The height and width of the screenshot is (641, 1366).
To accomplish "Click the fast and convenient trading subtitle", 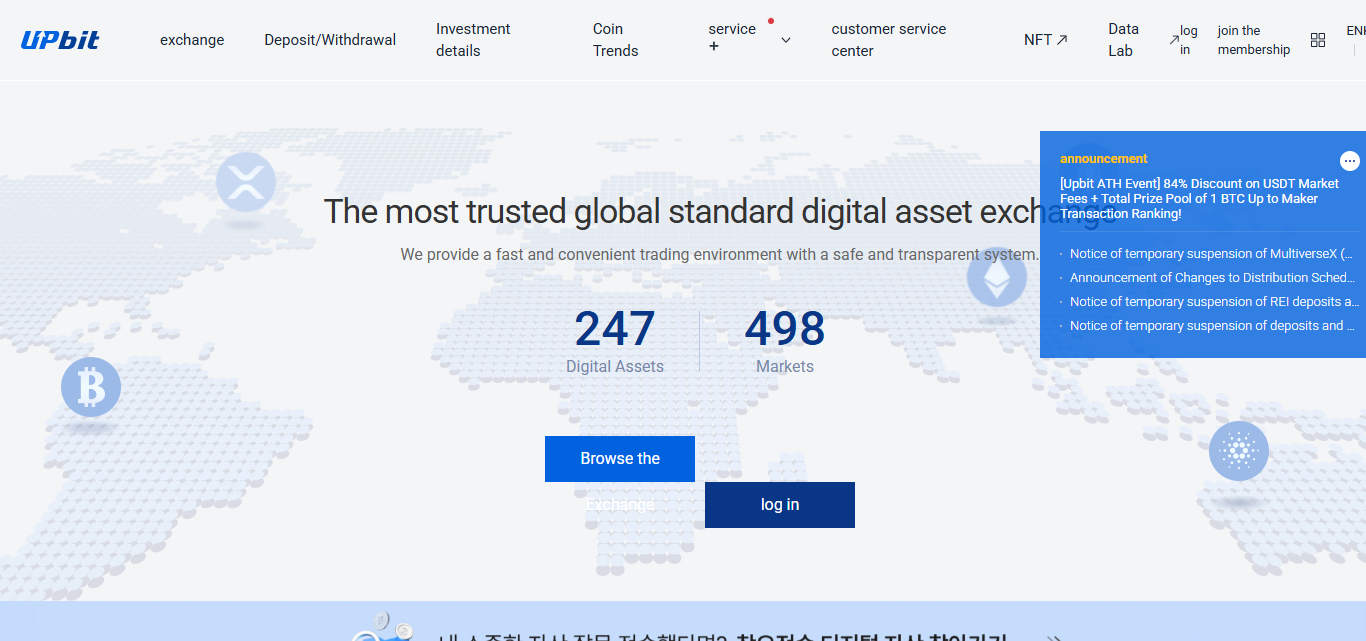I will [720, 255].
